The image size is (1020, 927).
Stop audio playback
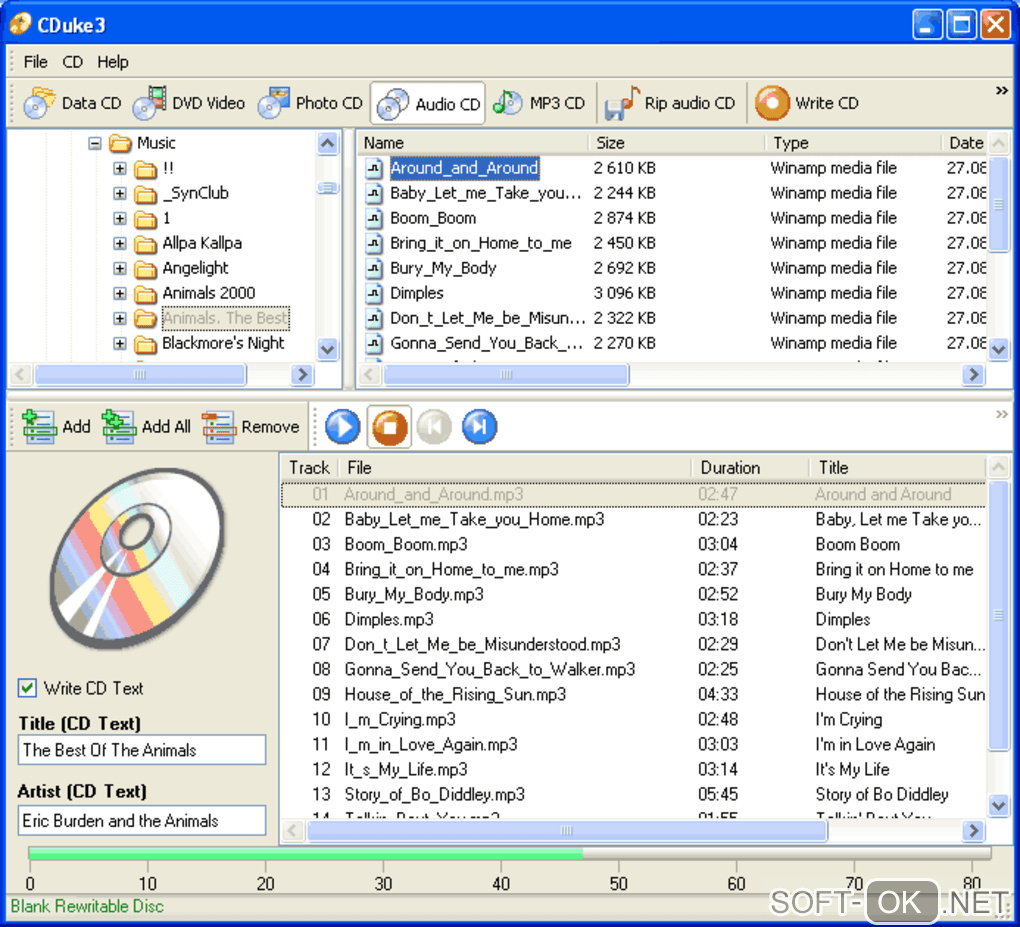(x=389, y=427)
